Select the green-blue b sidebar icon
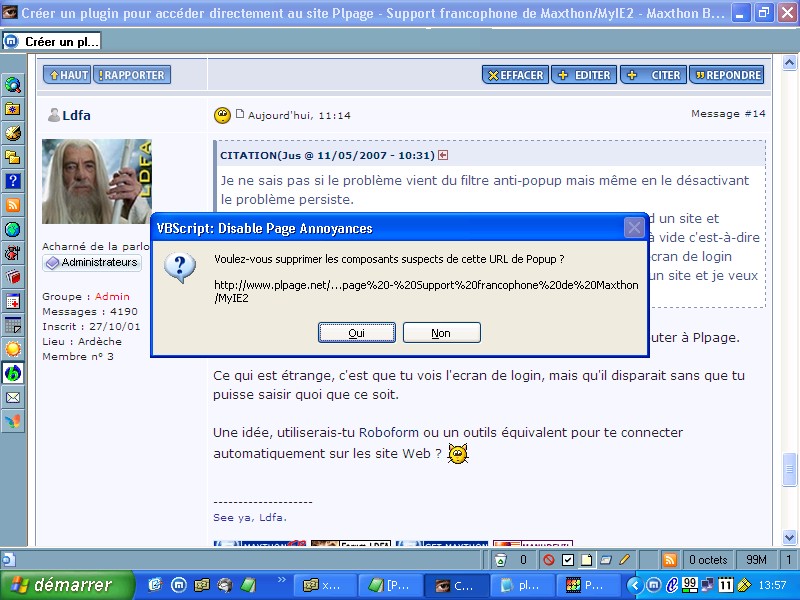 [13, 373]
